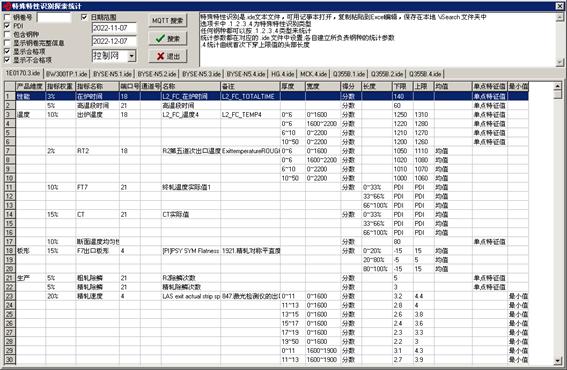The width and height of the screenshot is (567, 370).
Task: Toggle the PDI checkbox
Action: (7, 26)
